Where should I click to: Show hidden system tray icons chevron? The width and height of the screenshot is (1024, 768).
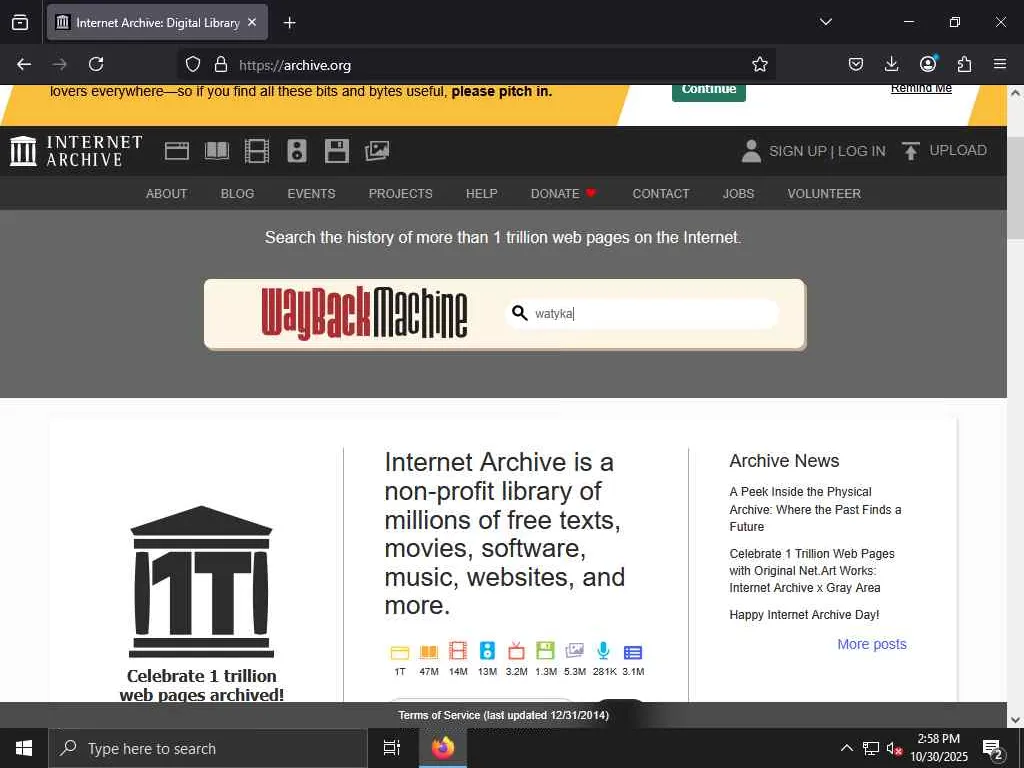pyautogui.click(x=846, y=748)
